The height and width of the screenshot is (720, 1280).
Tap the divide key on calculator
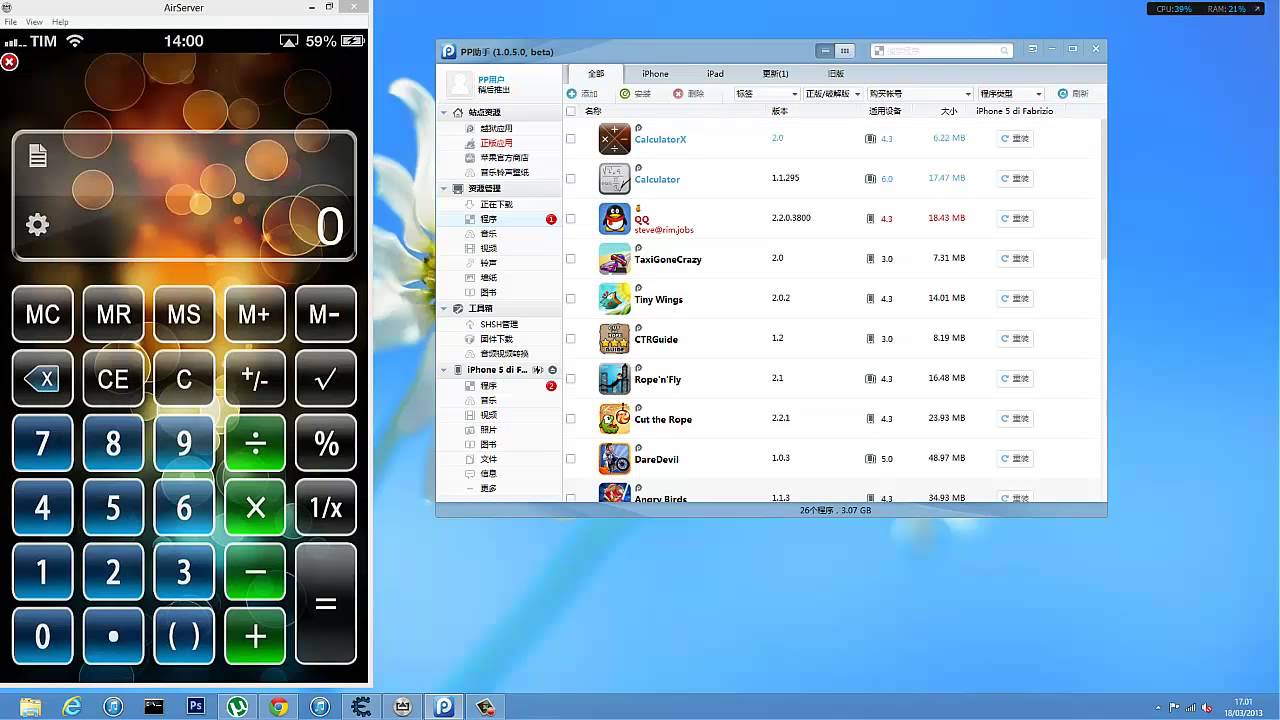click(255, 443)
